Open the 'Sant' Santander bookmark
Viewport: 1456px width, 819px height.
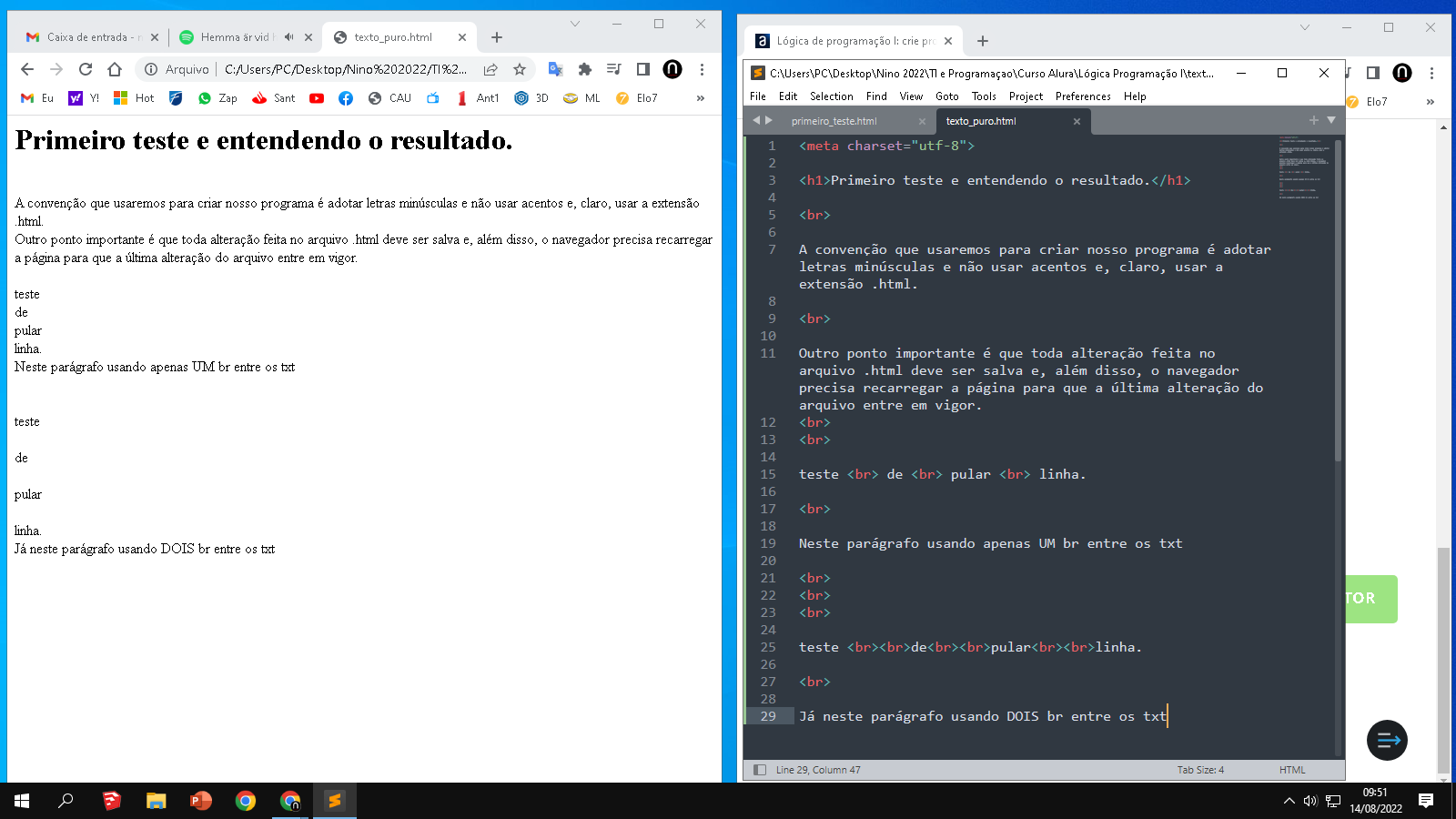[274, 98]
